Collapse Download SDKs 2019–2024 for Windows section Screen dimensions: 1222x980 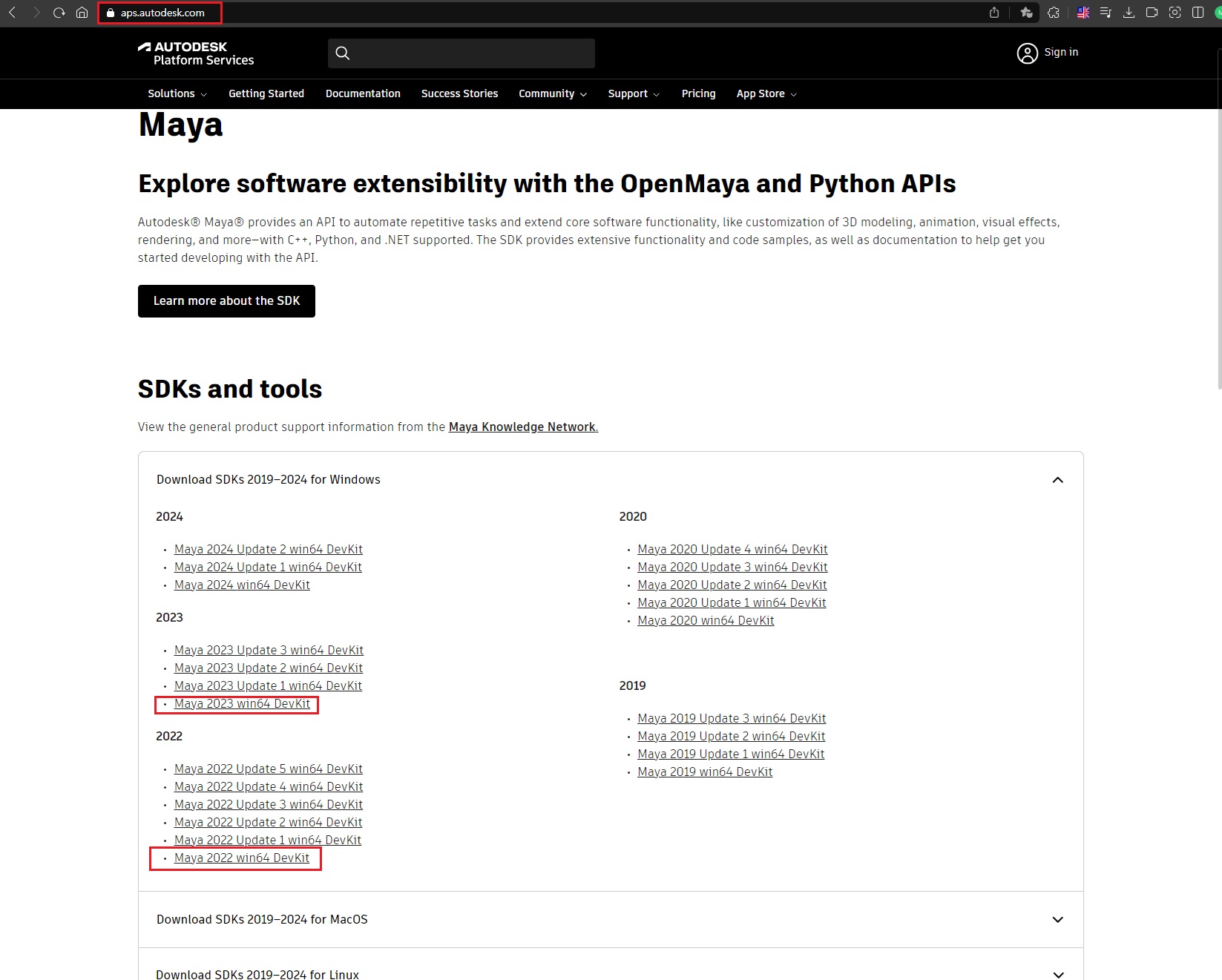coord(611,480)
